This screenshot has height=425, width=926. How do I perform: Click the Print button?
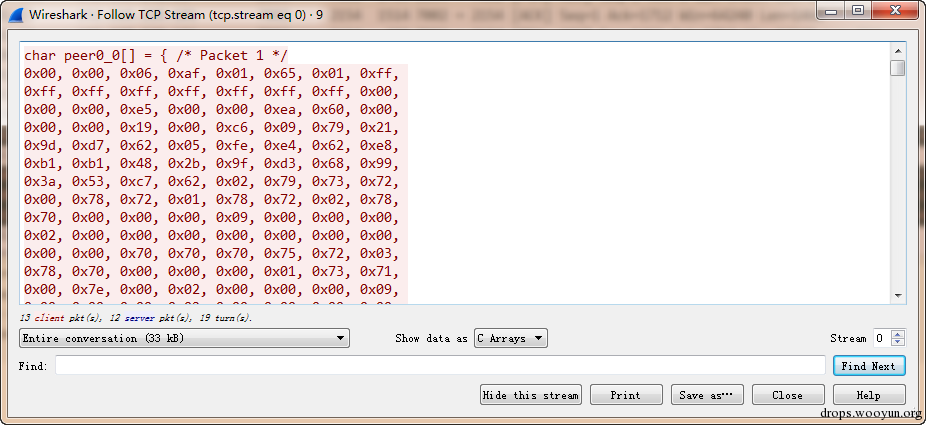click(626, 395)
